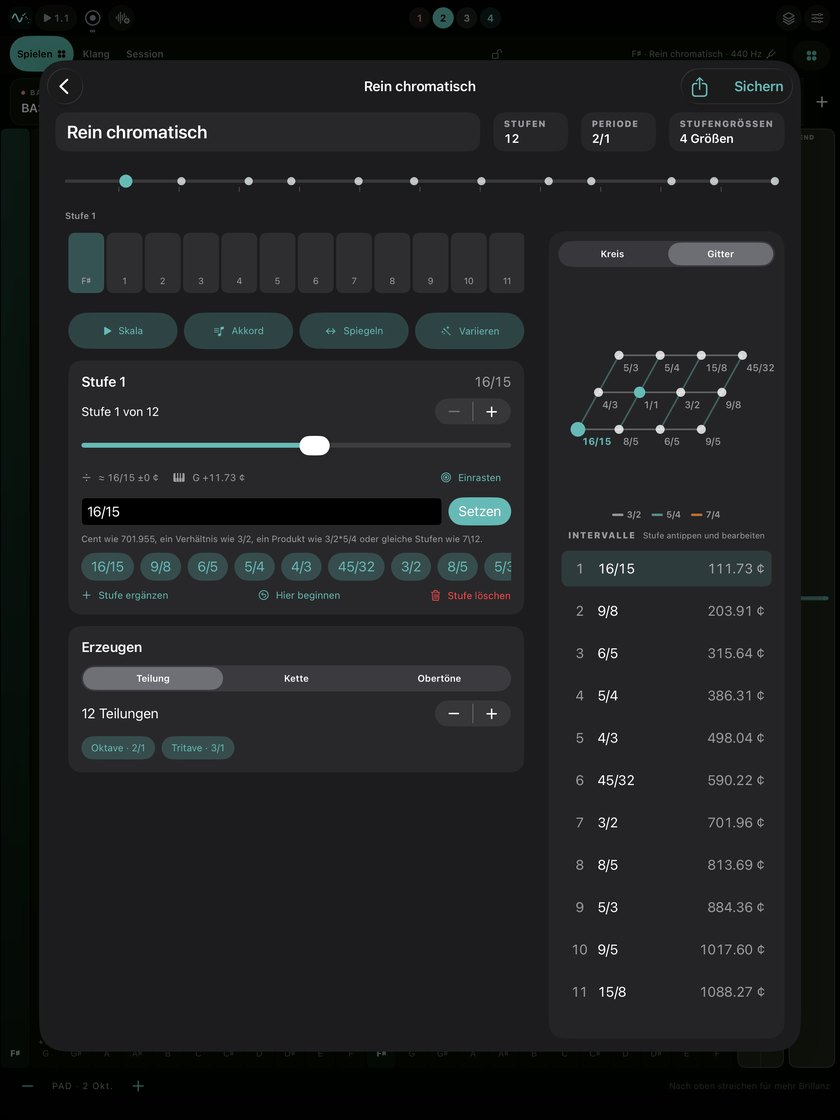Screen dimensions: 840x1120
Task: Tap the grid icon below the settings icon
Action: (x=811, y=56)
